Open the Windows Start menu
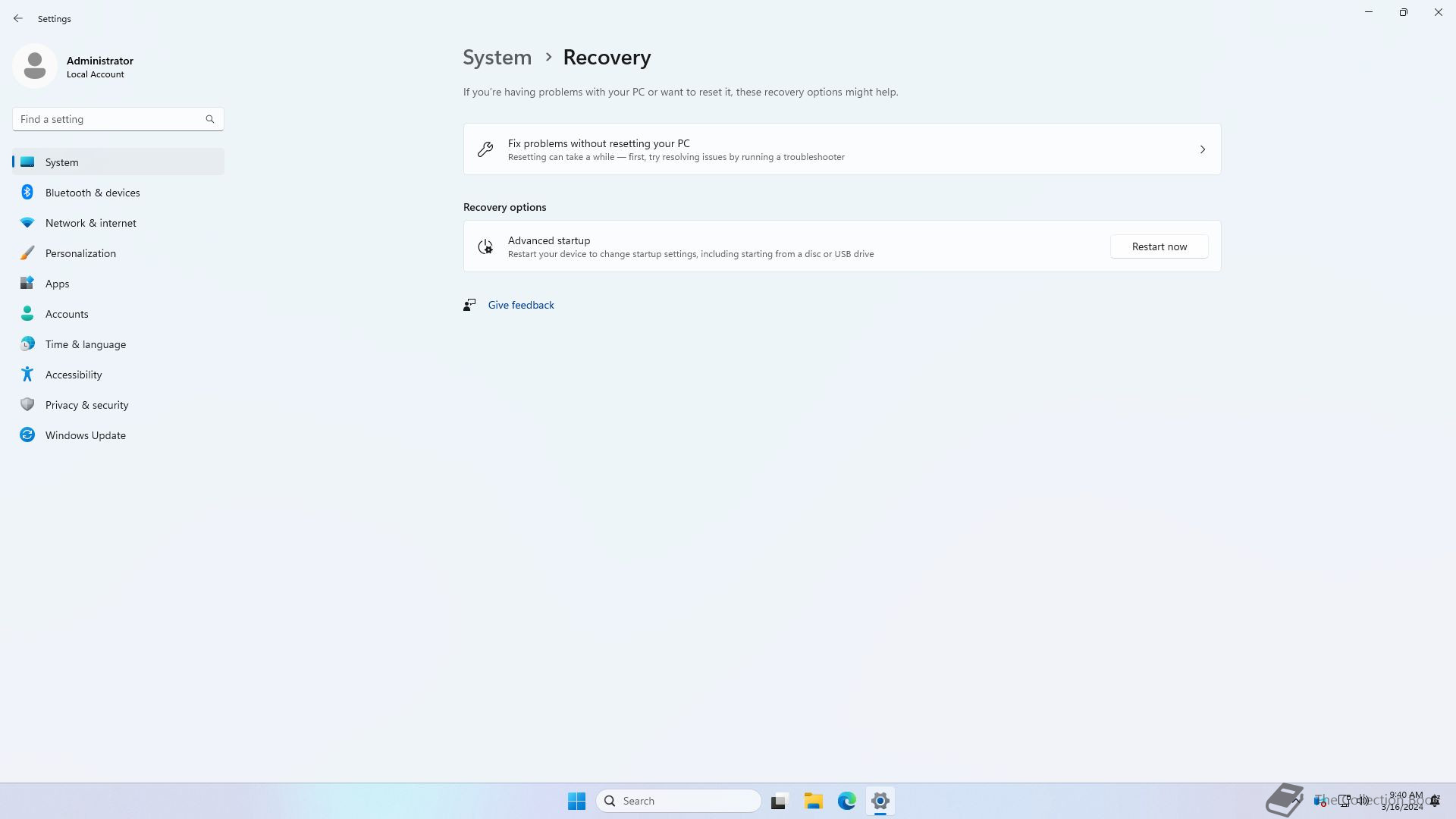This screenshot has height=819, width=1456. (x=576, y=801)
